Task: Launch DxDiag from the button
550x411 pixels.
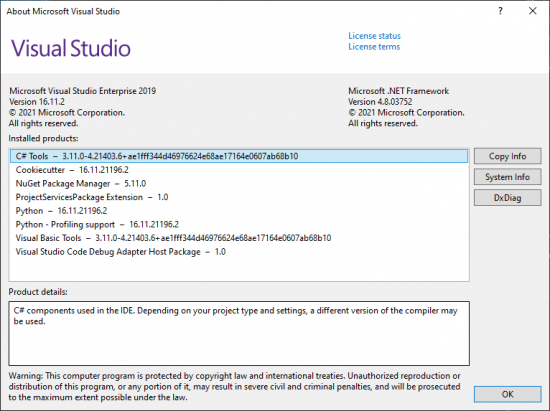Action: 507,197
